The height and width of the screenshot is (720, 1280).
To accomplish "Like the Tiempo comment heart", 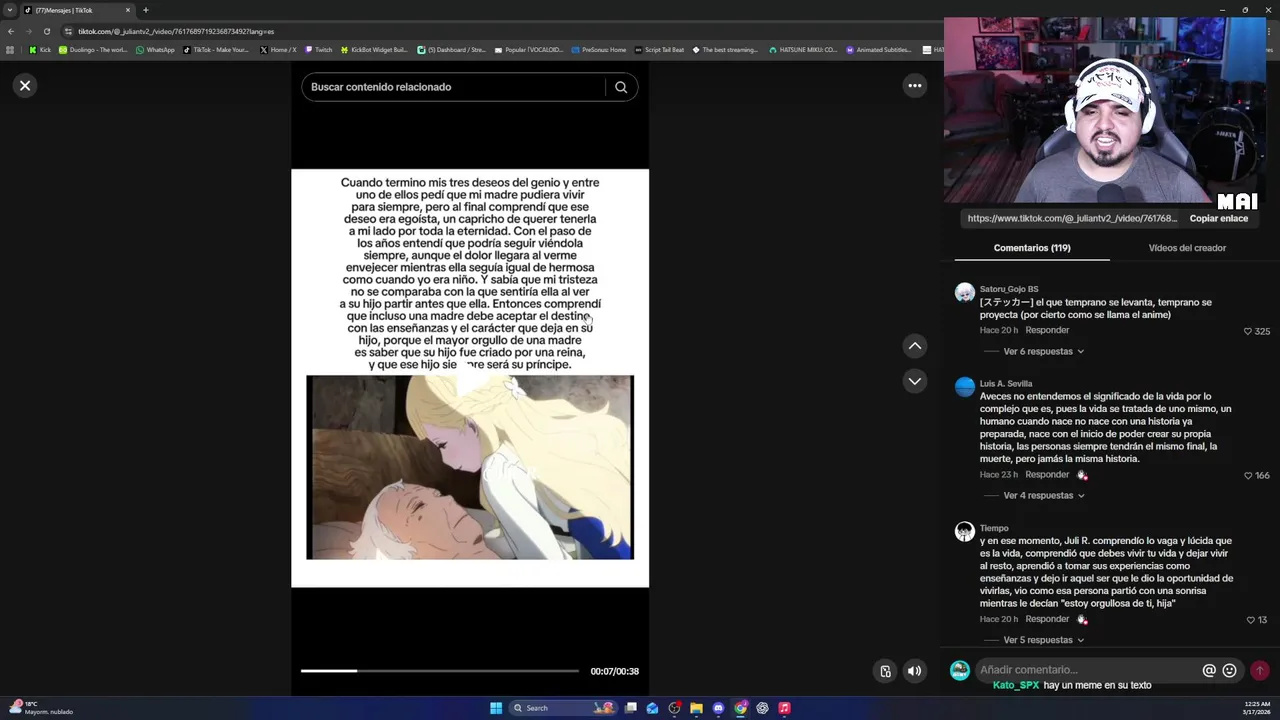I will click(1251, 620).
